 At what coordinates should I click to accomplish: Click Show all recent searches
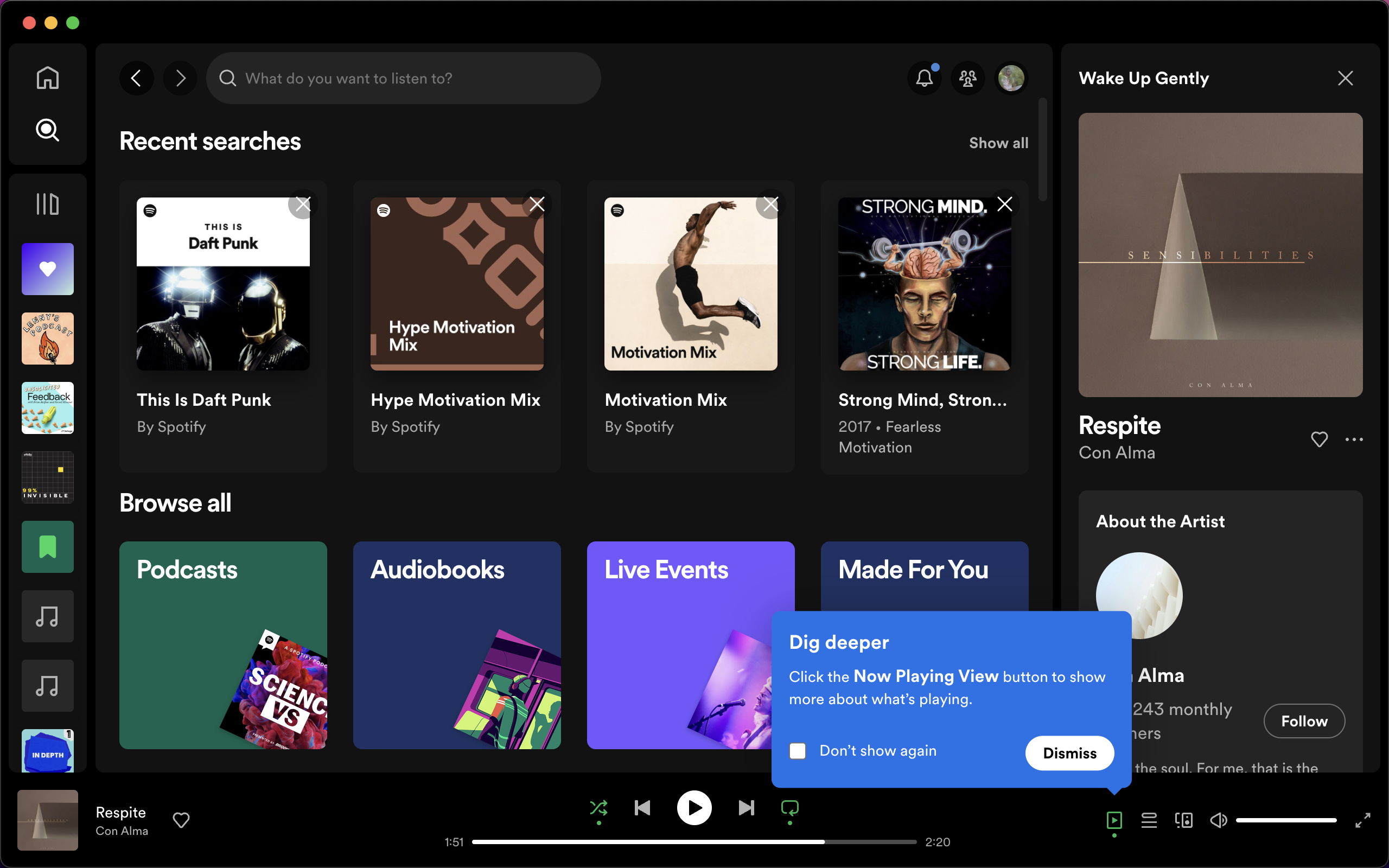[x=999, y=143]
